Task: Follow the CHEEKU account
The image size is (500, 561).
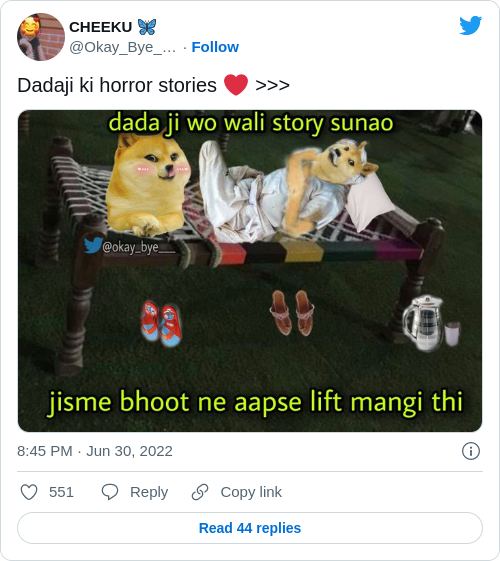Action: click(x=215, y=47)
